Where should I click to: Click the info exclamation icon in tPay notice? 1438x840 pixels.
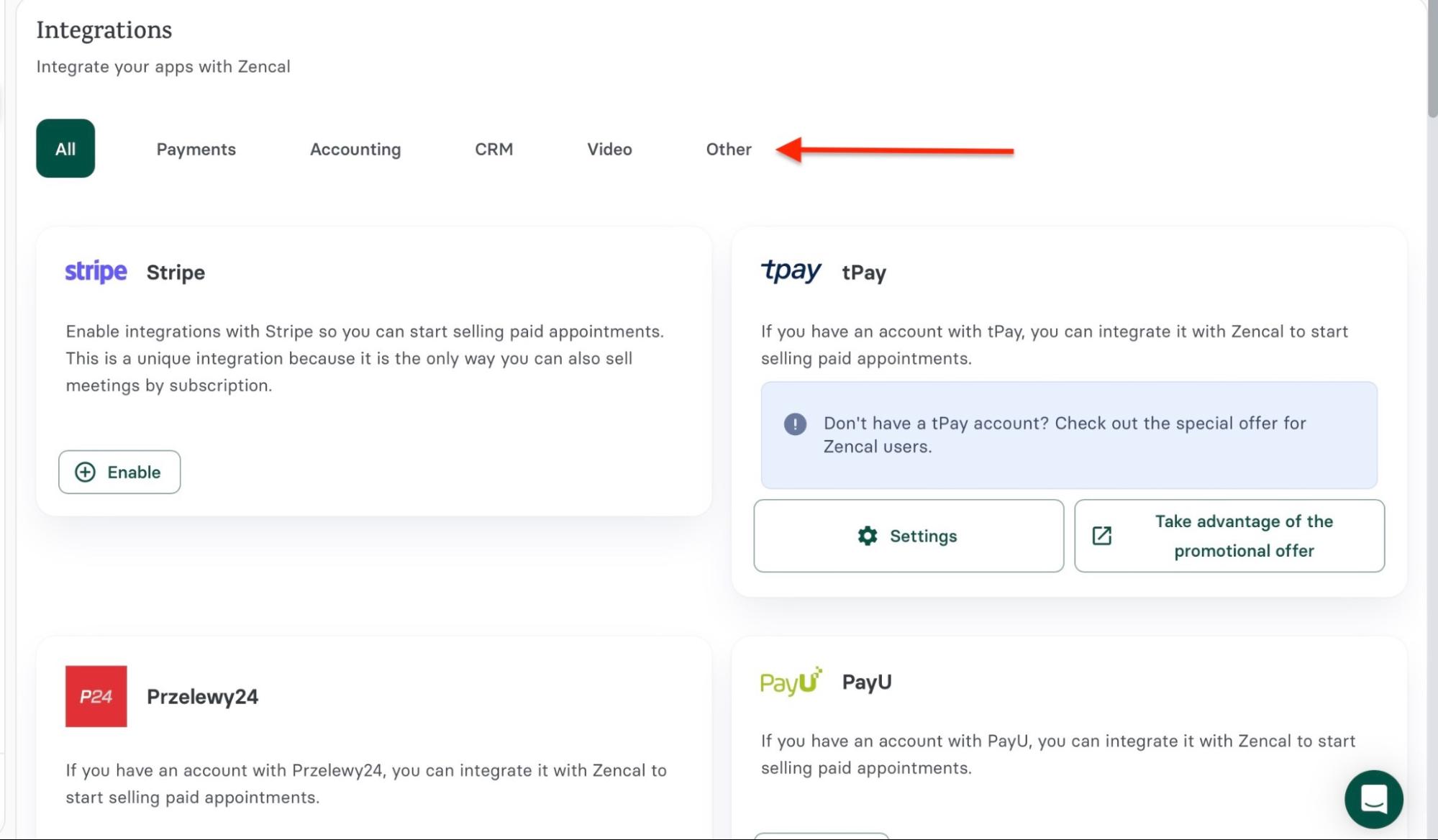794,424
